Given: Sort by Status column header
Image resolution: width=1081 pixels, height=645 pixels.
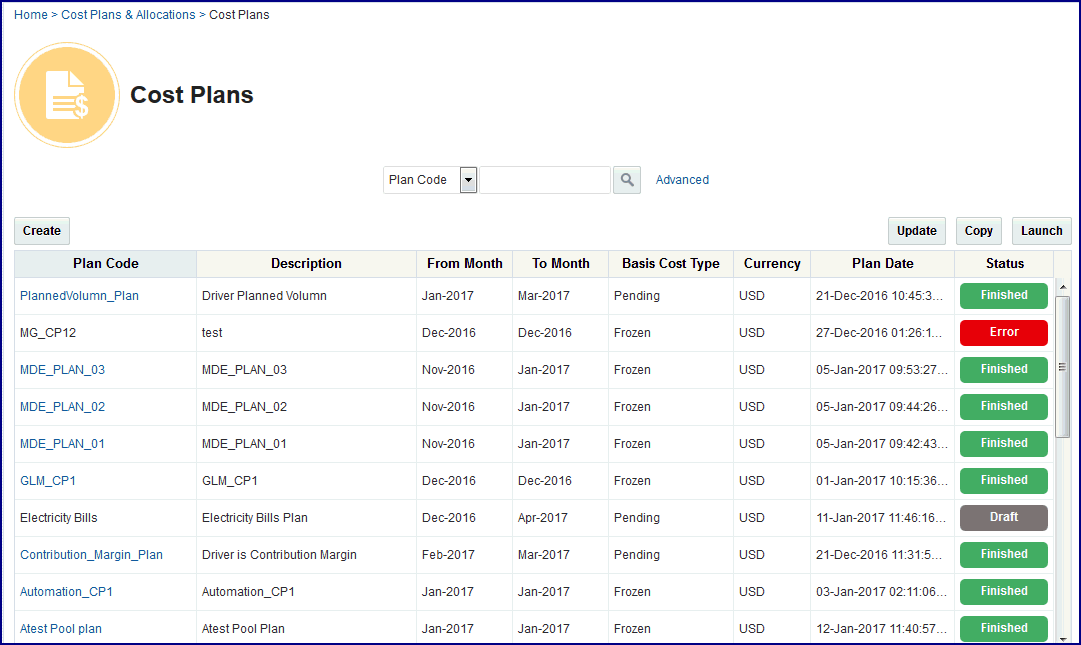Looking at the screenshot, I should pyautogui.click(x=1004, y=264).
